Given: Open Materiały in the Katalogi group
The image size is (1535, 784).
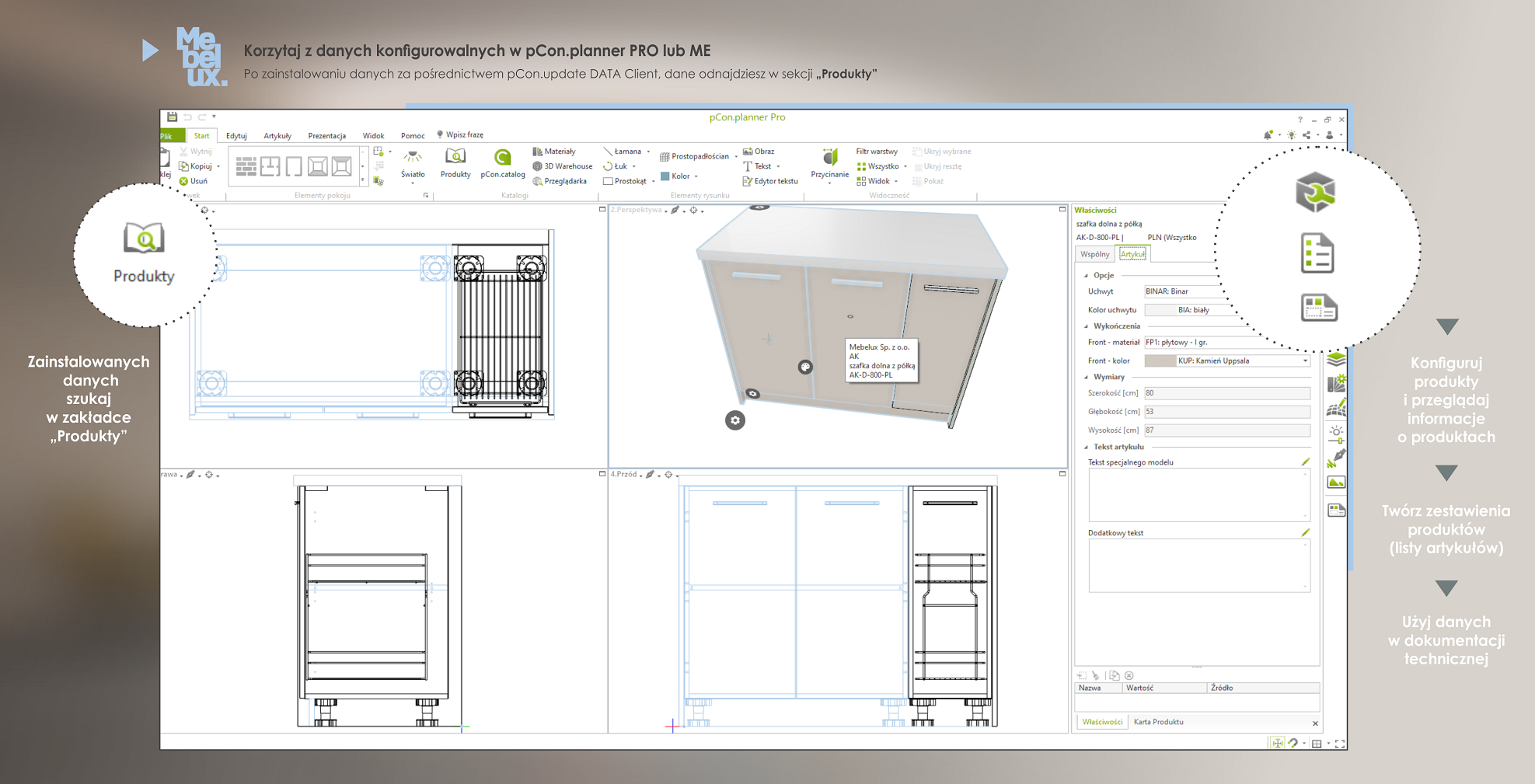Looking at the screenshot, I should [x=554, y=152].
